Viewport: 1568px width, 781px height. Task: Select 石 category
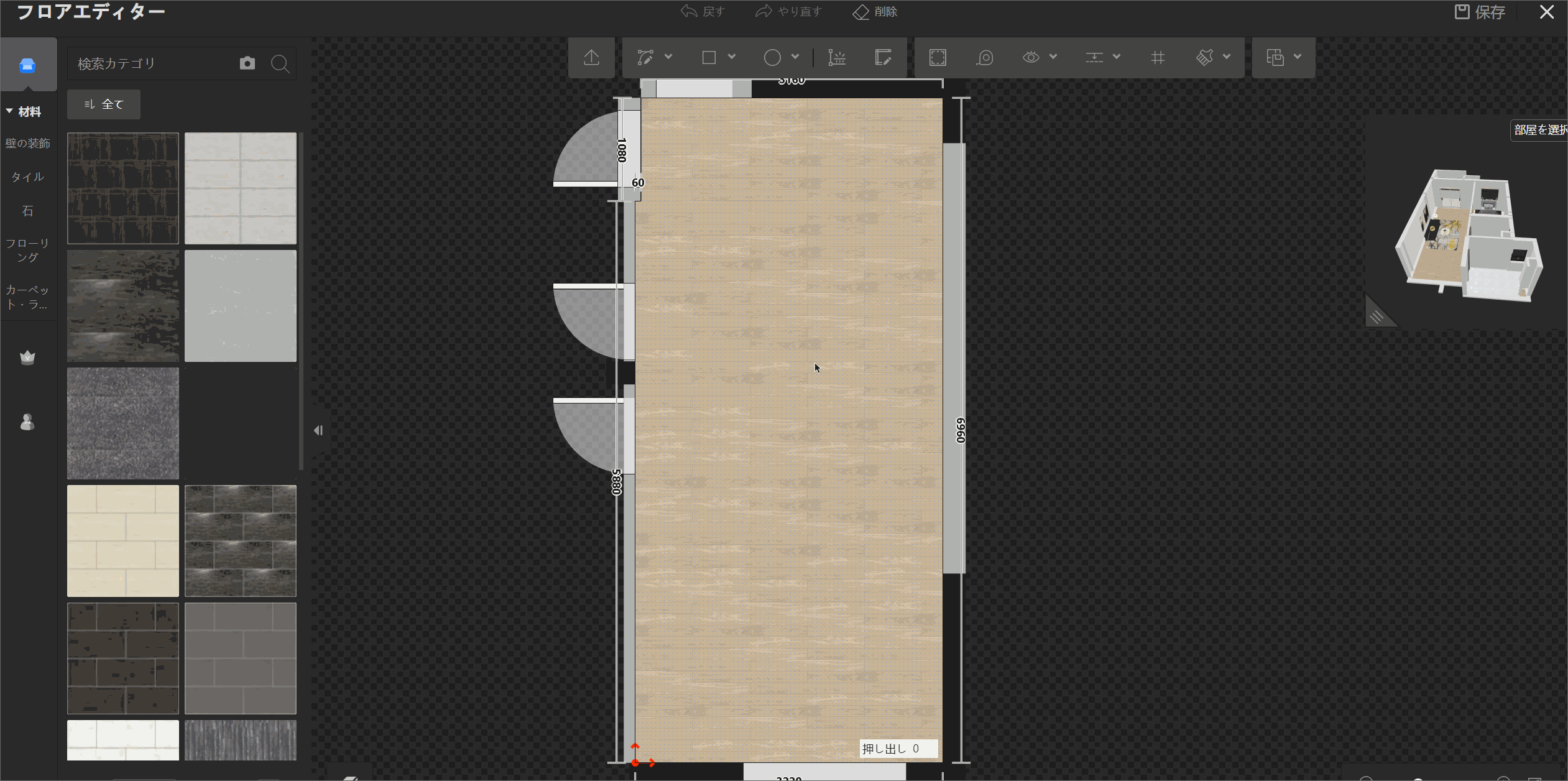28,211
